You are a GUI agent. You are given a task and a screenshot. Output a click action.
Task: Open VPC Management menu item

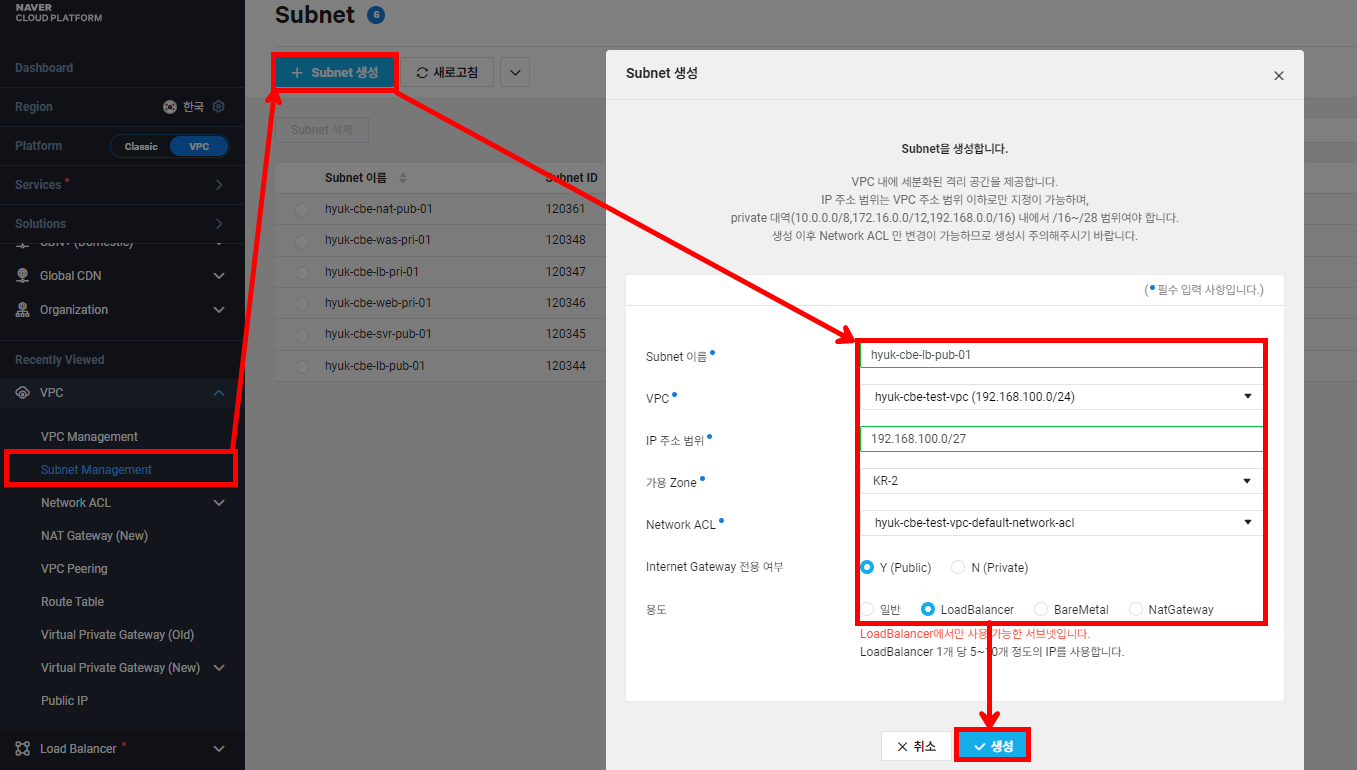click(x=89, y=437)
